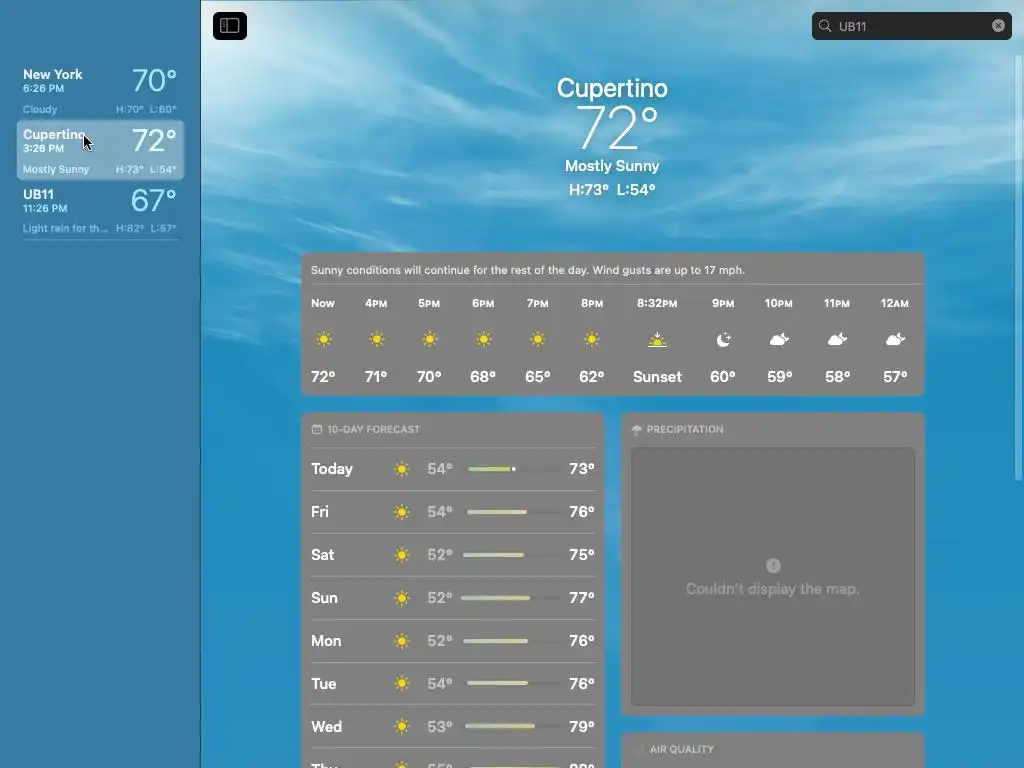Click the 60° temperature under 9PM

pos(723,377)
